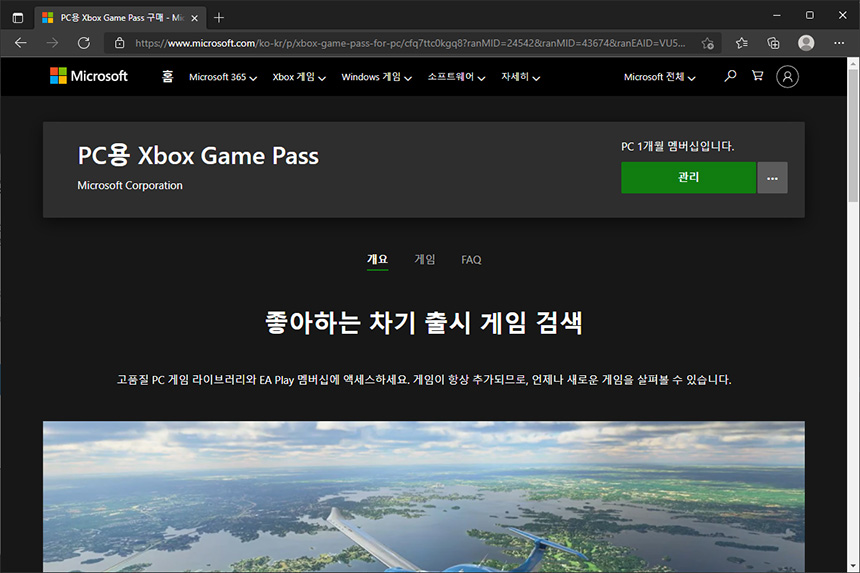Viewport: 860px width, 573px height.
Task: Expand the Microsoft 전체 menu
Action: (x=659, y=77)
